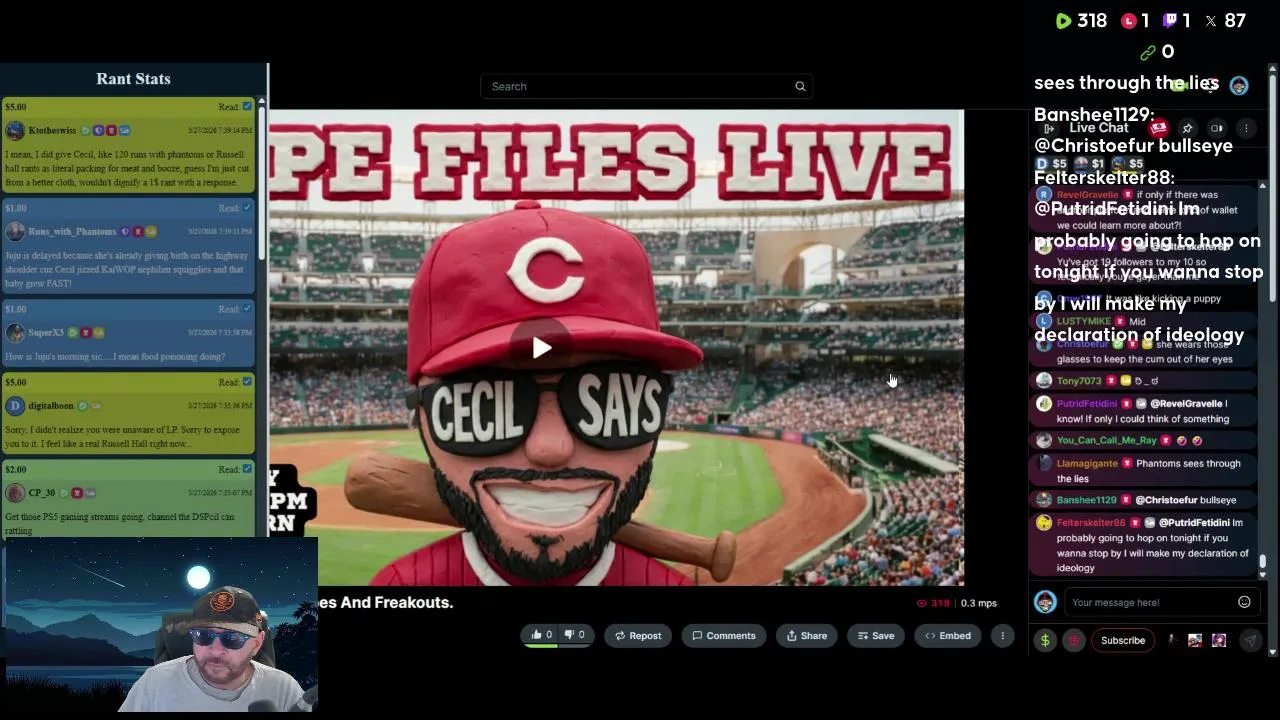Click Tony7073 username in chat
The width and height of the screenshot is (1280, 720).
tap(1079, 381)
